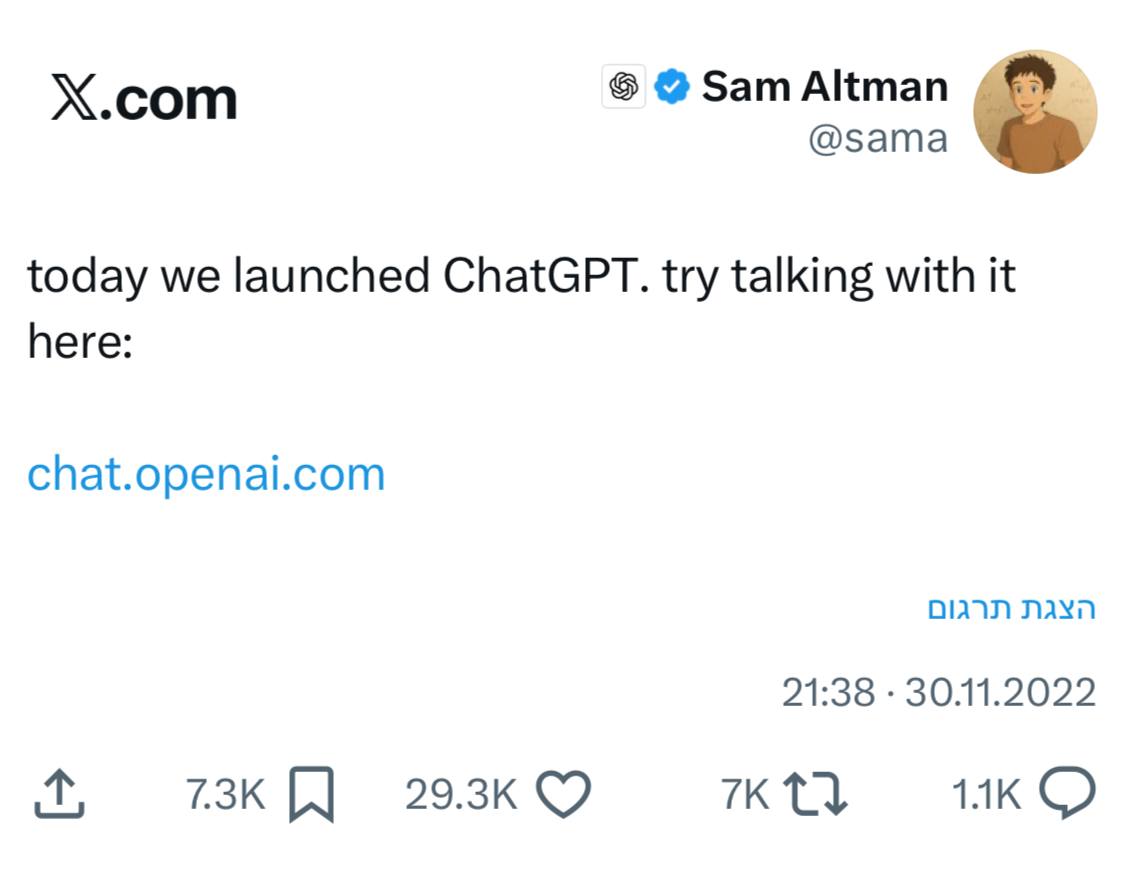The width and height of the screenshot is (1124, 877).
Task: Show translation via the Hebrew blue link
Action: (1012, 609)
